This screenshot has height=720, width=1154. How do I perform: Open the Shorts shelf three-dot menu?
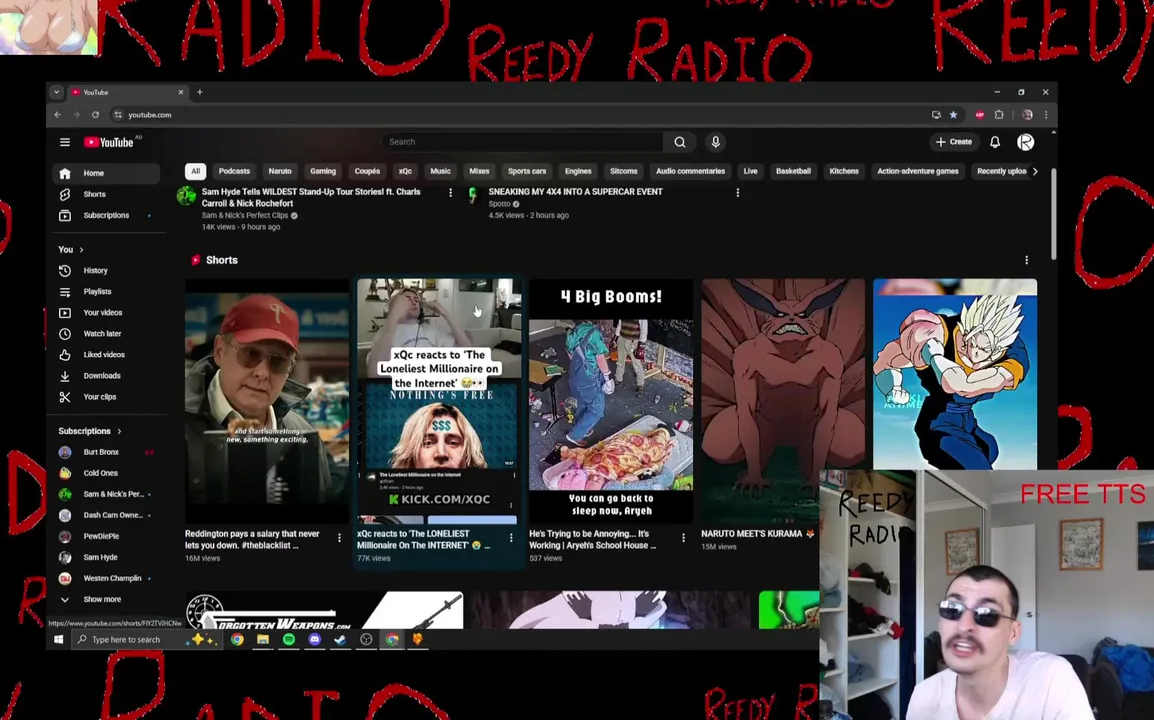tap(1027, 260)
